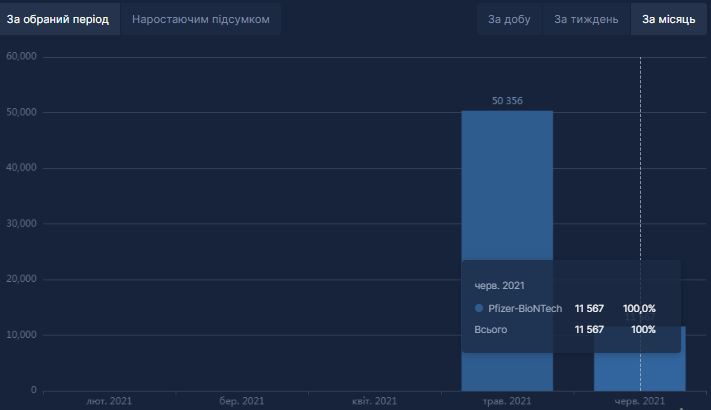
Task: Select the "За місяць" monthly grouping
Action: (x=668, y=19)
